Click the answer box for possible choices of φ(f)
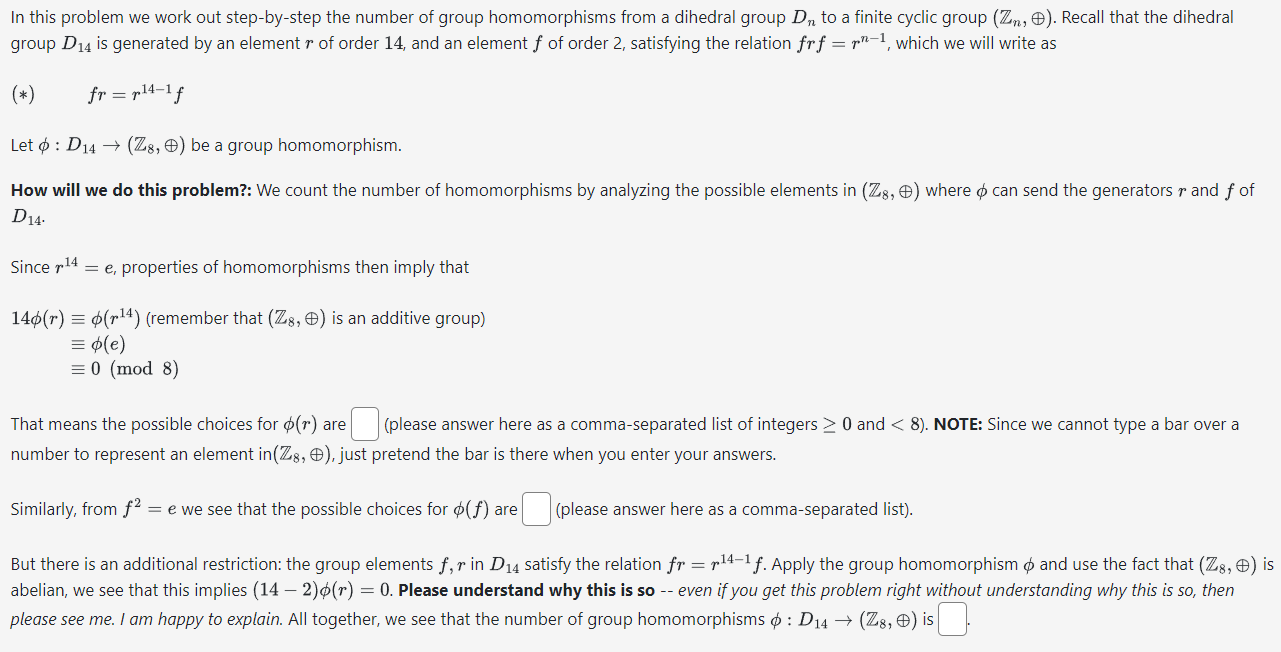This screenshot has height=652, width=1281. pos(536,509)
